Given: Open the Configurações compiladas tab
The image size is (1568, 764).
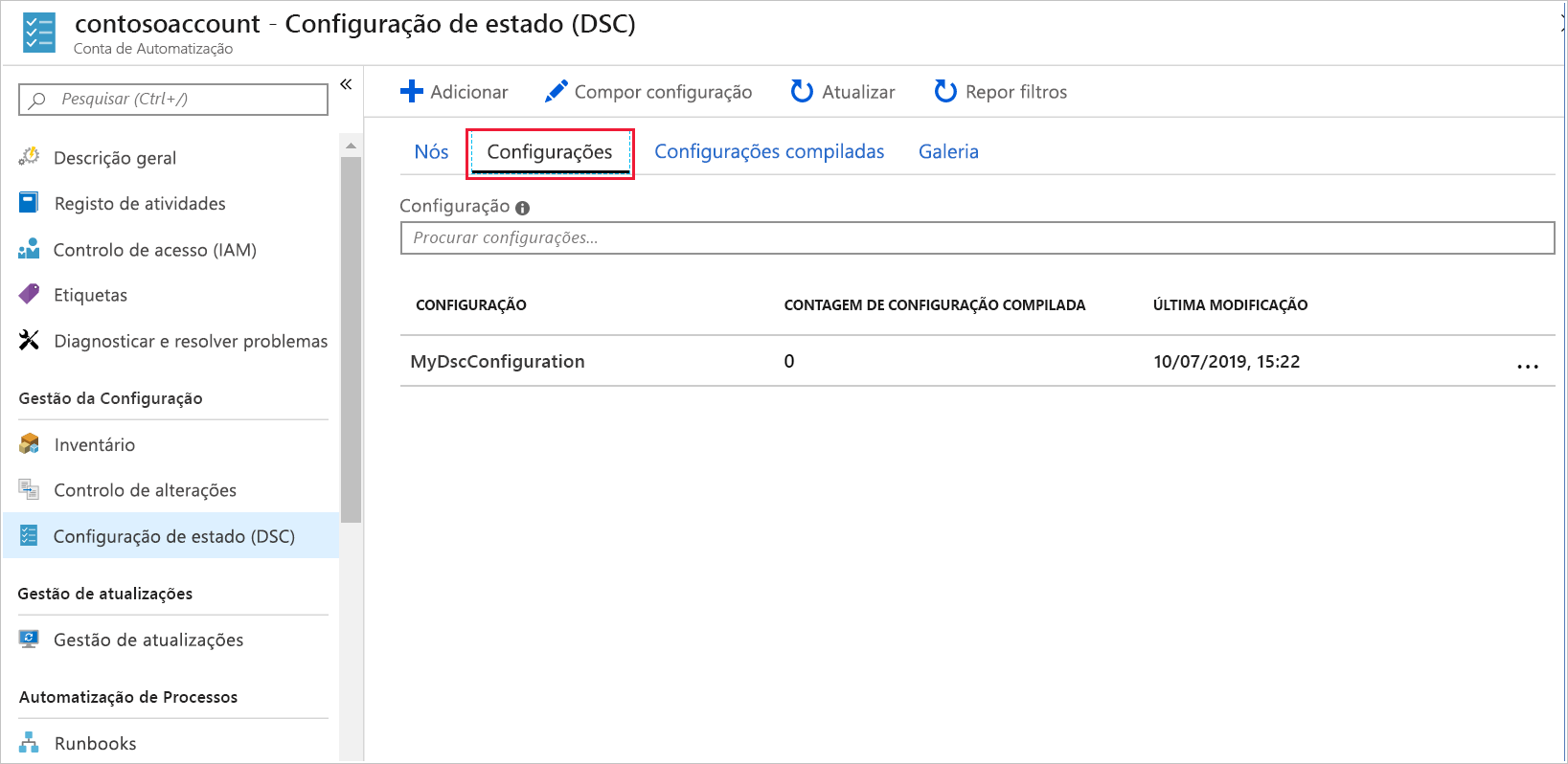Looking at the screenshot, I should [x=769, y=151].
